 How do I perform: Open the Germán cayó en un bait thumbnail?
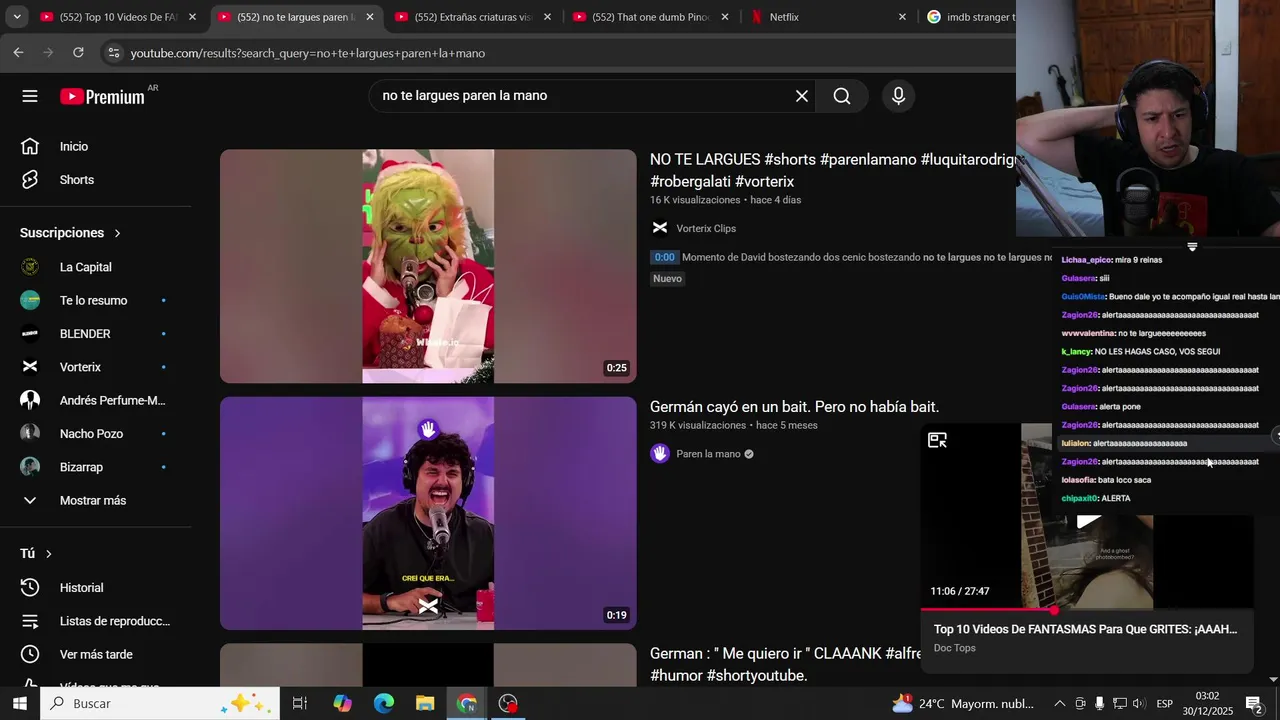[428, 513]
